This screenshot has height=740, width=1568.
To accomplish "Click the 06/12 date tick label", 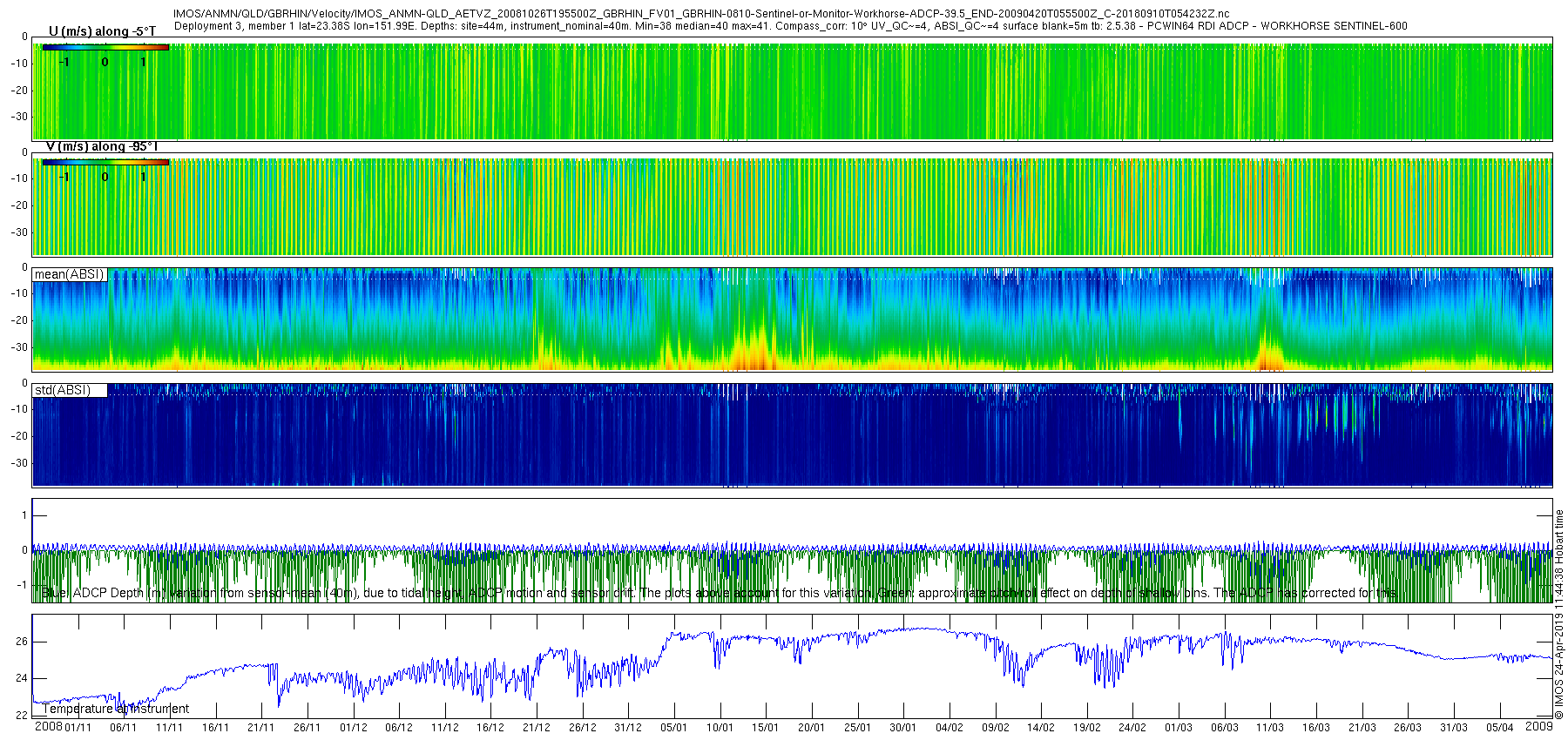I will click(x=399, y=728).
